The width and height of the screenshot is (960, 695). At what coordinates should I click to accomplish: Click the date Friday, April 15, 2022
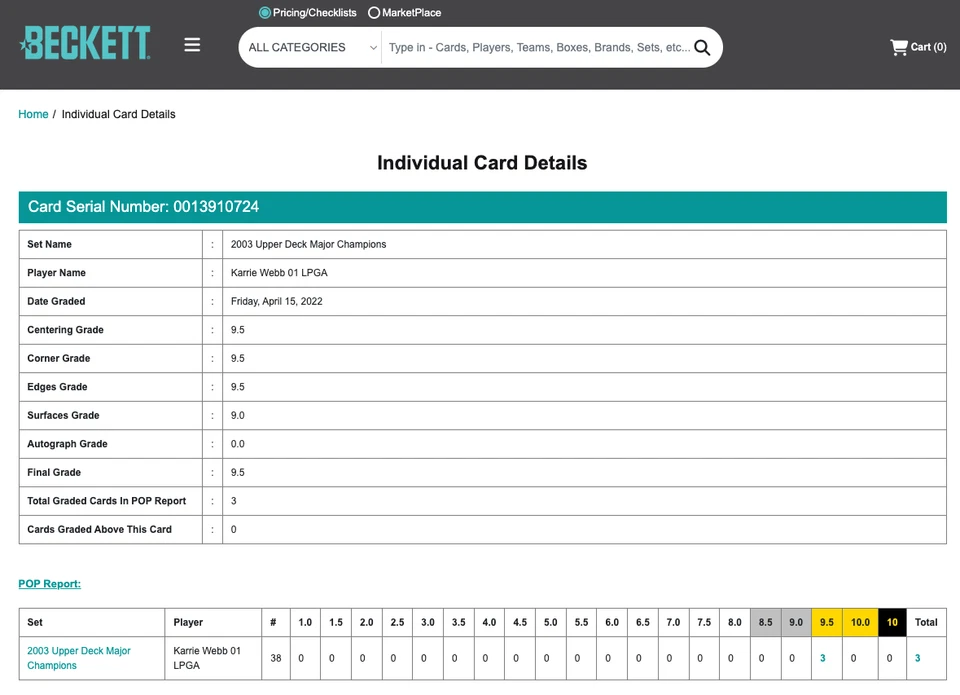pos(277,301)
